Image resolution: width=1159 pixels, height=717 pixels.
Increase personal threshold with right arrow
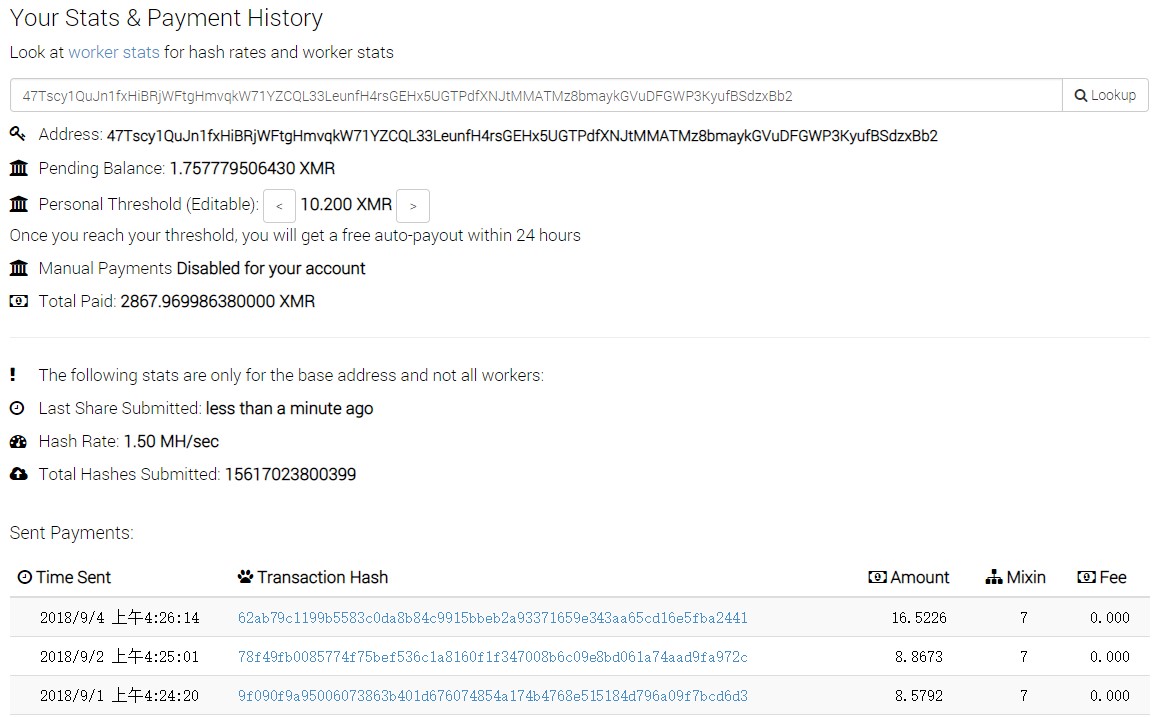pyautogui.click(x=412, y=205)
